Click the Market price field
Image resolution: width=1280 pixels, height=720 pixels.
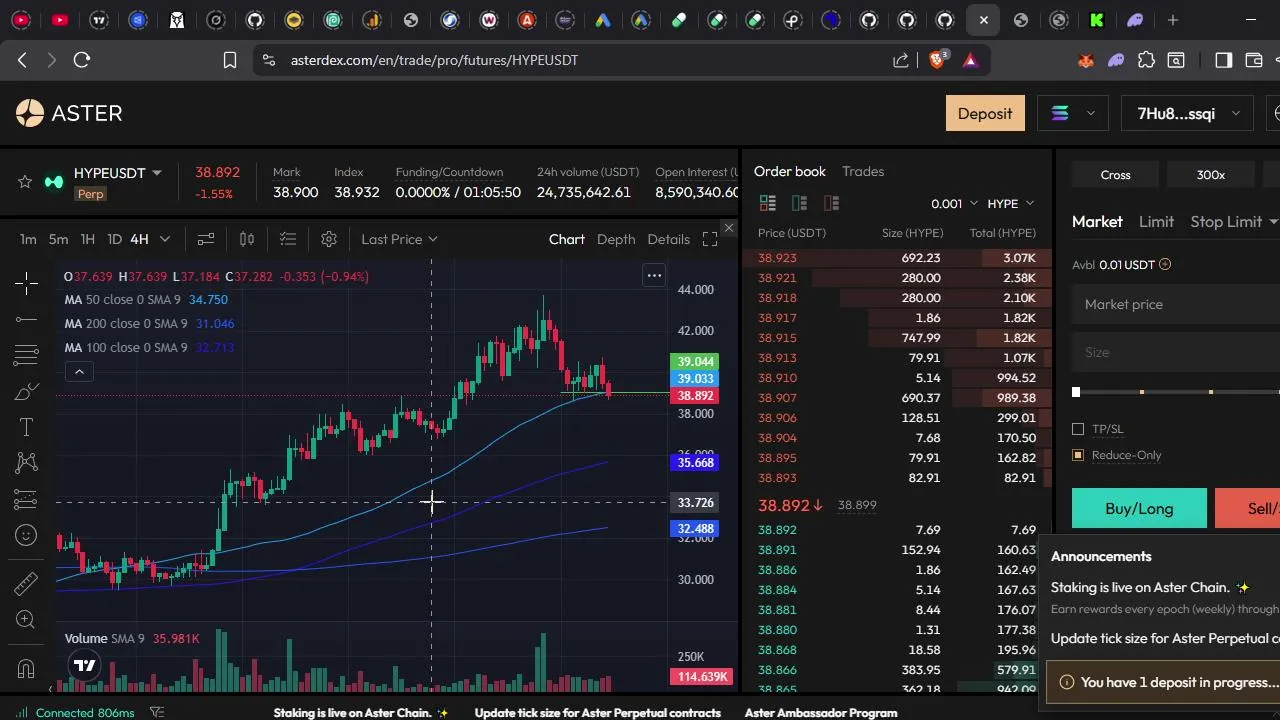(1176, 304)
